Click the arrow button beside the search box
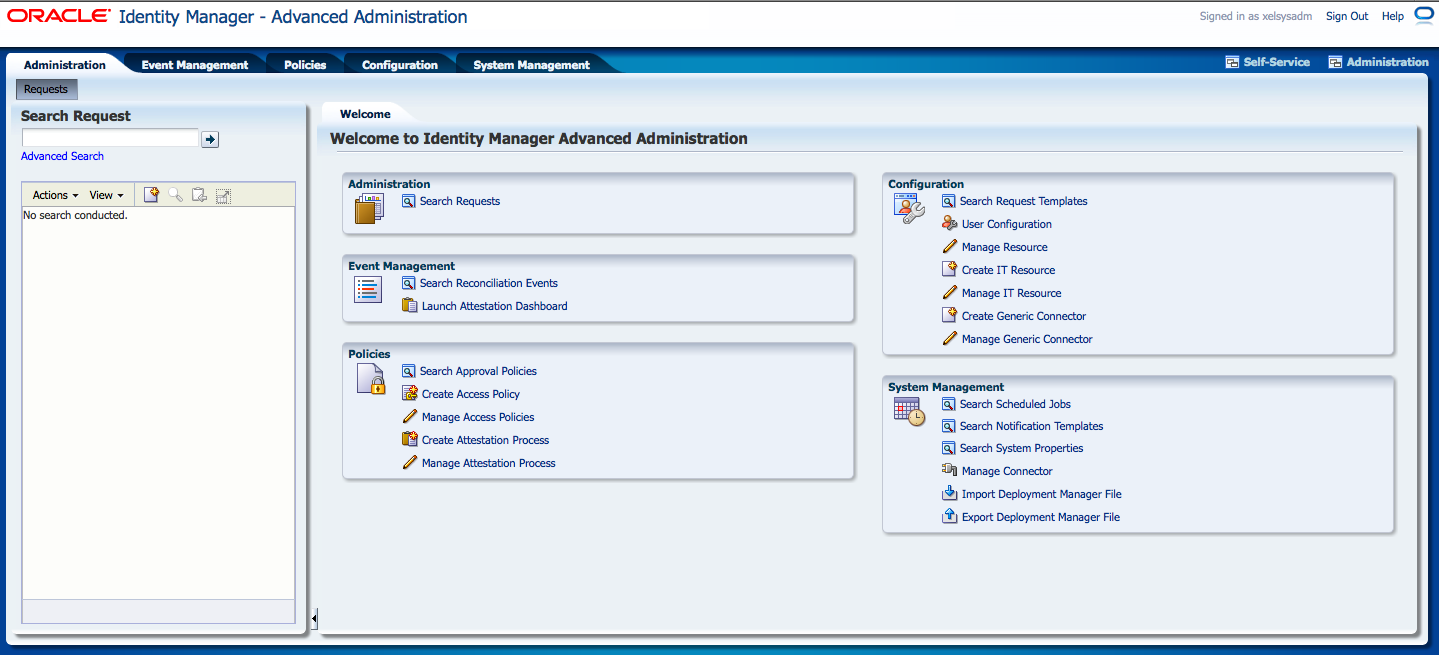The width and height of the screenshot is (1439, 655). (210, 139)
